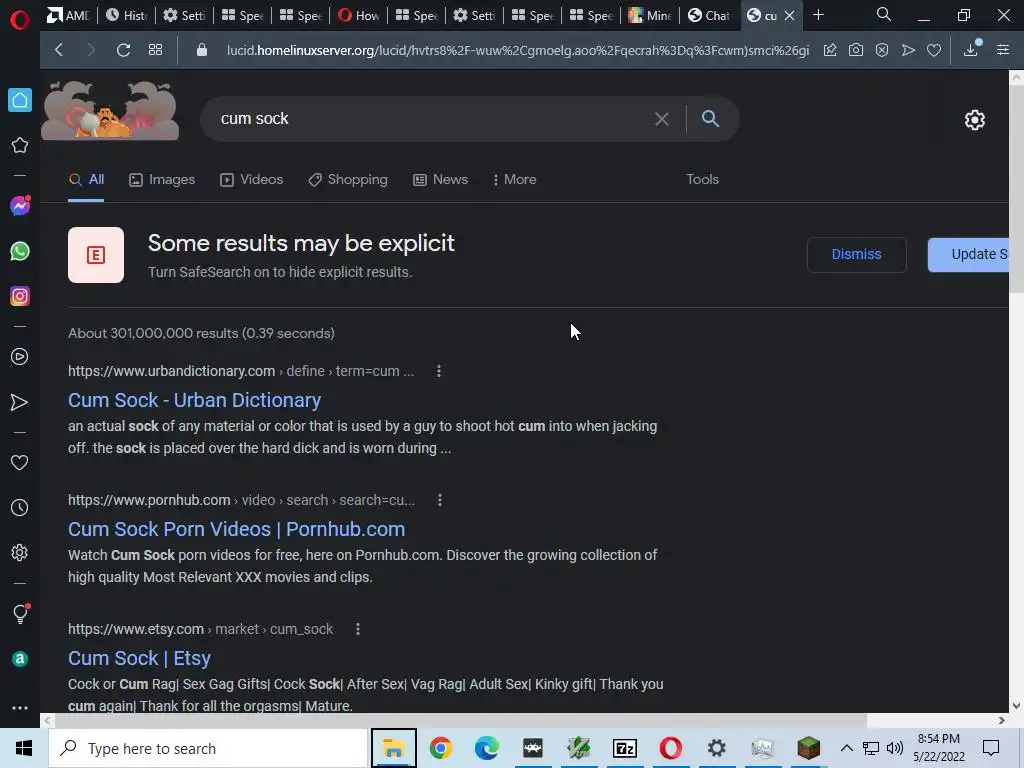
Task: Close the current cu browser tab
Action: (x=790, y=15)
